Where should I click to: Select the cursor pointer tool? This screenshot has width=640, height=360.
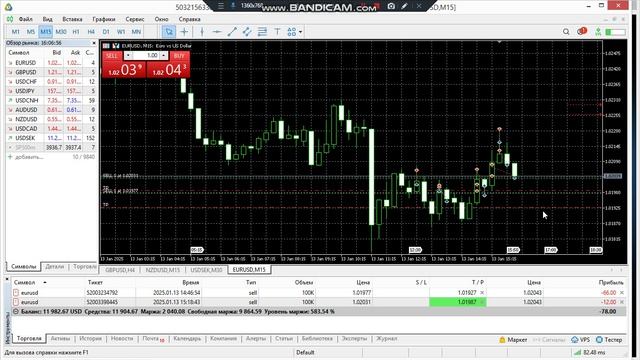click(x=169, y=32)
